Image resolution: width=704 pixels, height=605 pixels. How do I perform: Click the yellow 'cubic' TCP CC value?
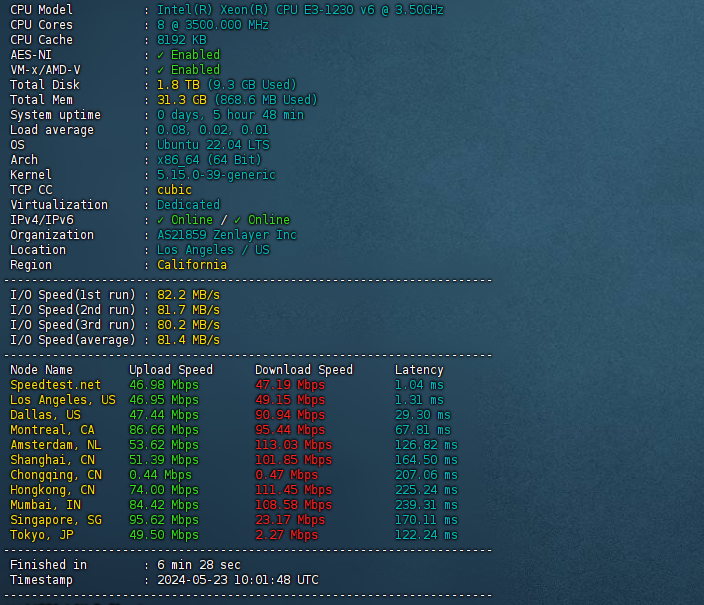(175, 190)
